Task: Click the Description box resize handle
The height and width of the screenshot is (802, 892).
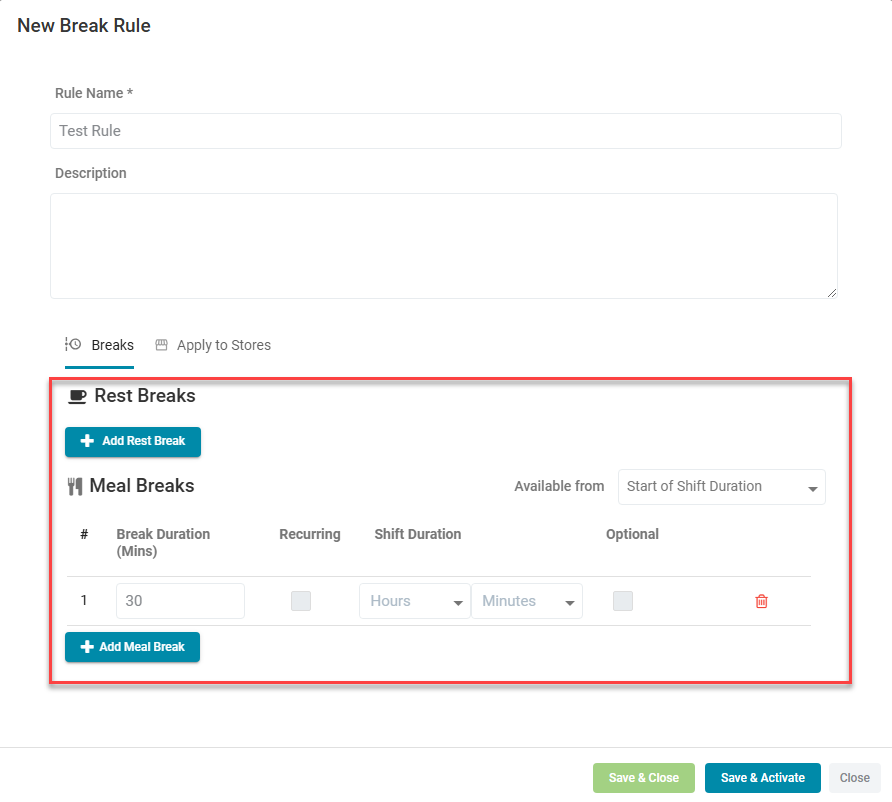Action: point(831,292)
